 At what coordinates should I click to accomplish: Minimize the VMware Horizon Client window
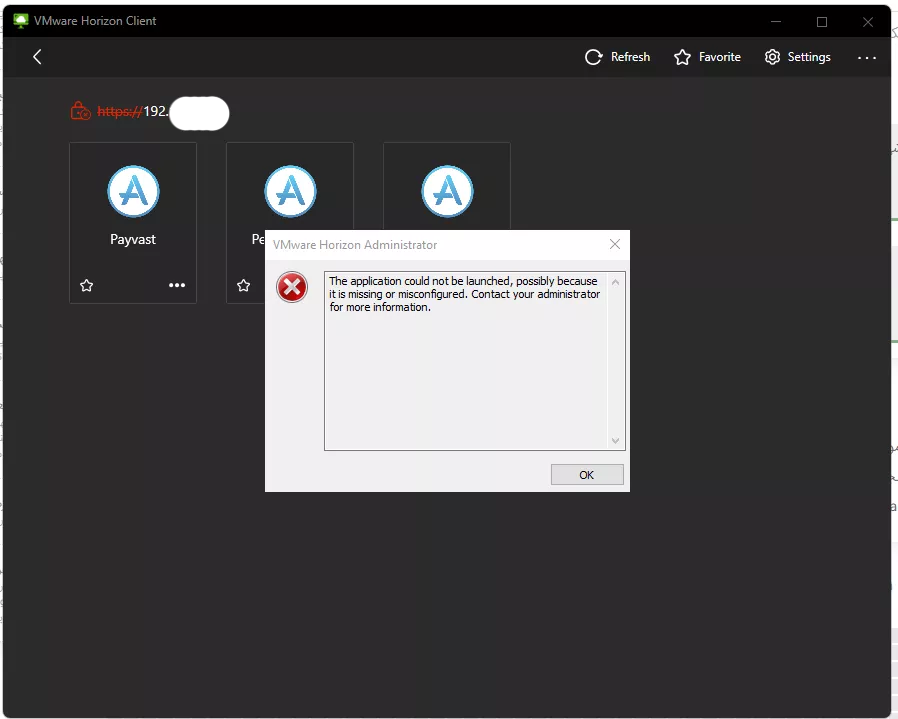776,22
